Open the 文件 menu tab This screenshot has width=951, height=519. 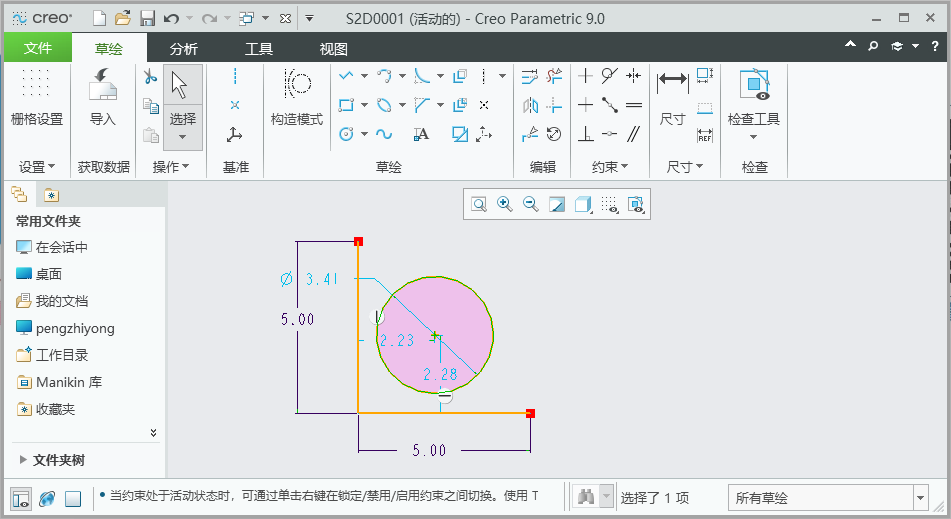[38, 48]
